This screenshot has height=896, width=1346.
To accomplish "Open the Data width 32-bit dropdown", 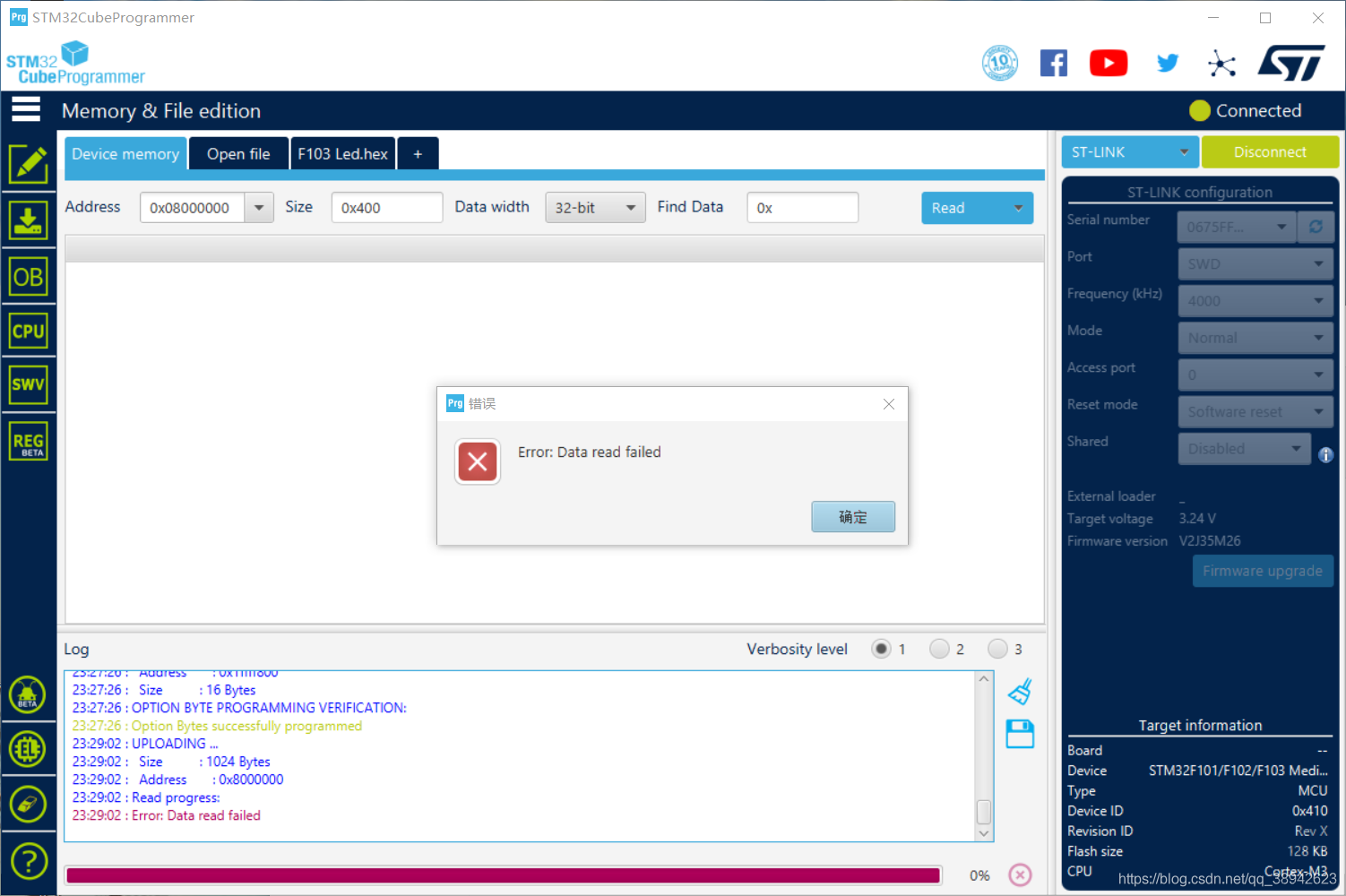I will coord(595,208).
